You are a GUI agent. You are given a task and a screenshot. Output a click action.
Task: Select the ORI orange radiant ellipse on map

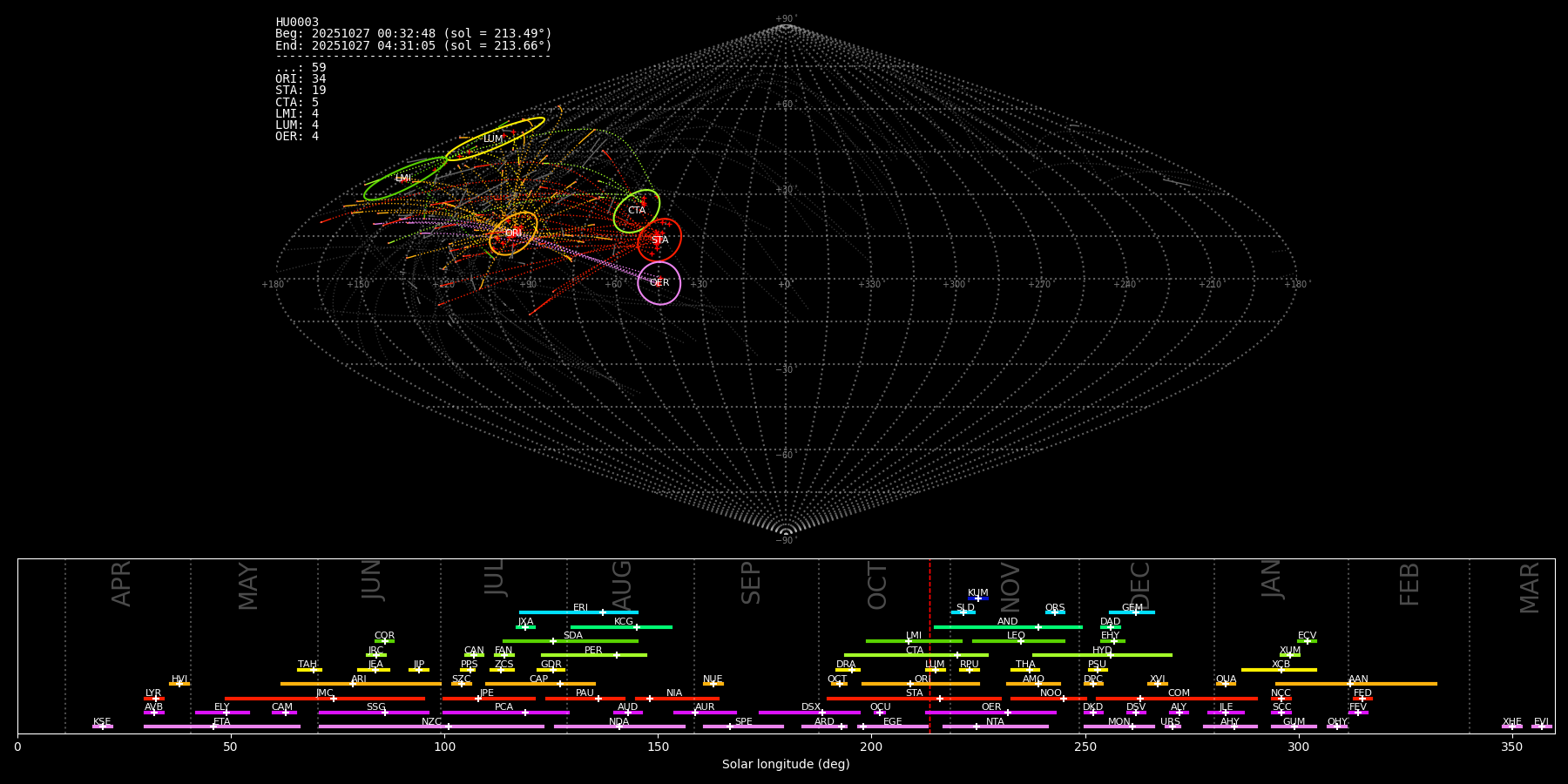click(513, 233)
